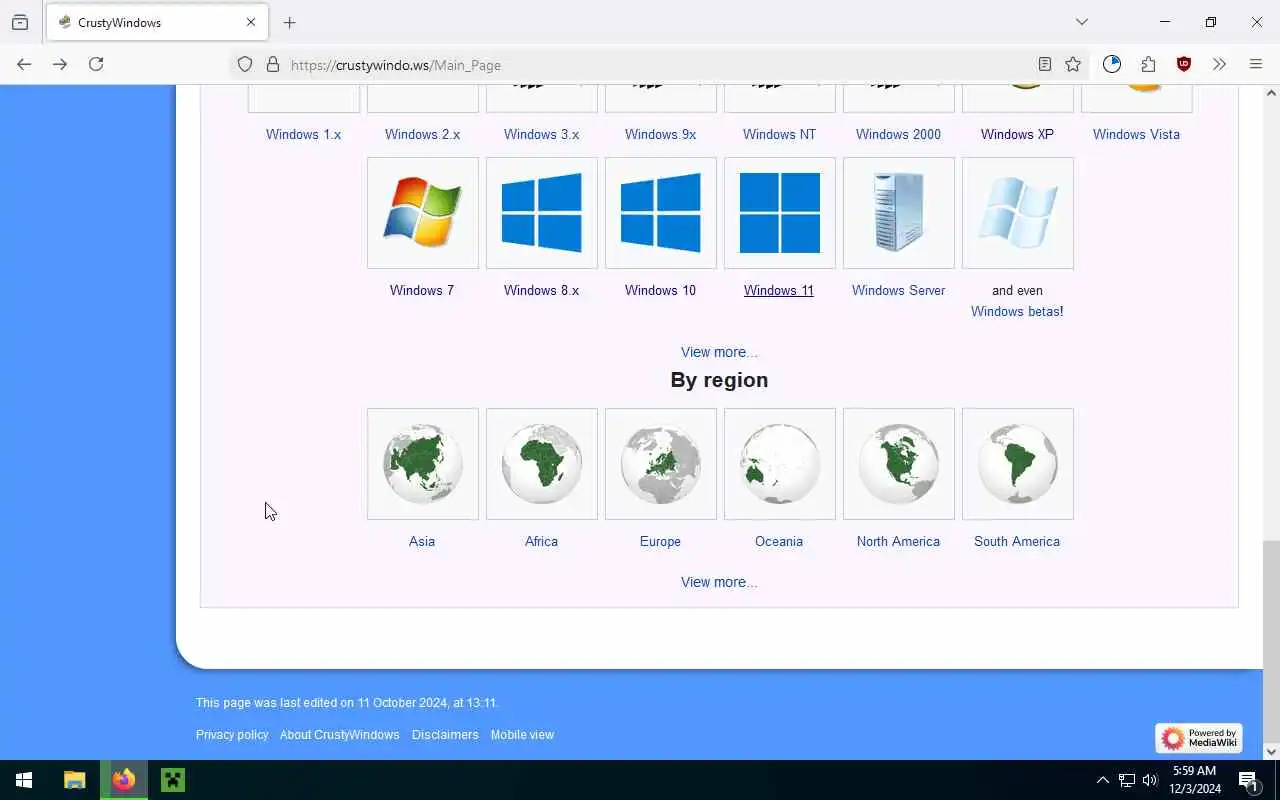Screen dimensions: 1280x800
Task: Open the circular toolbar icon beside bookmark star
Action: (x=1112, y=64)
